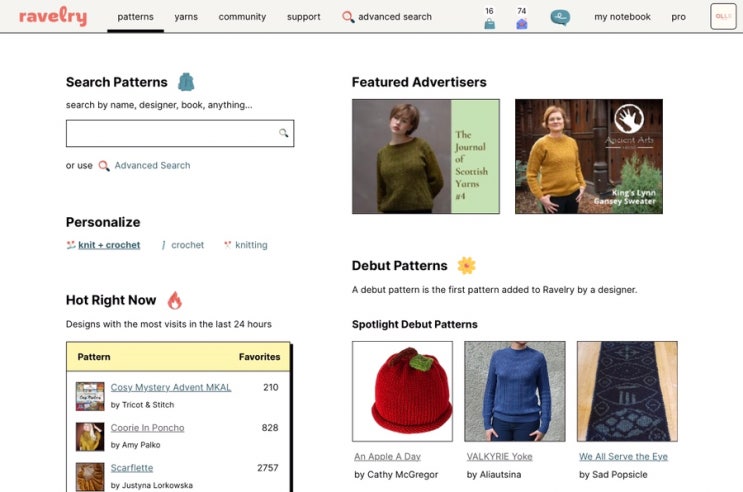This screenshot has height=492, width=743.
Task: Open the VALKYRIE Yoke link
Action: (x=499, y=456)
